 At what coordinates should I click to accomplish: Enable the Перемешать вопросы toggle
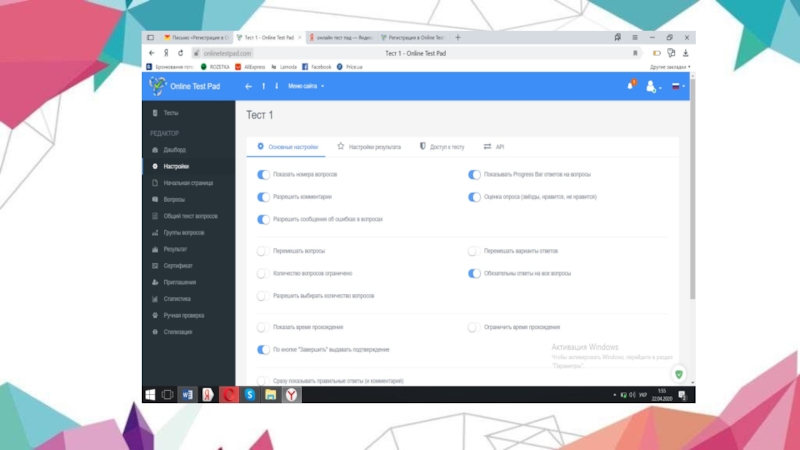pyautogui.click(x=262, y=251)
